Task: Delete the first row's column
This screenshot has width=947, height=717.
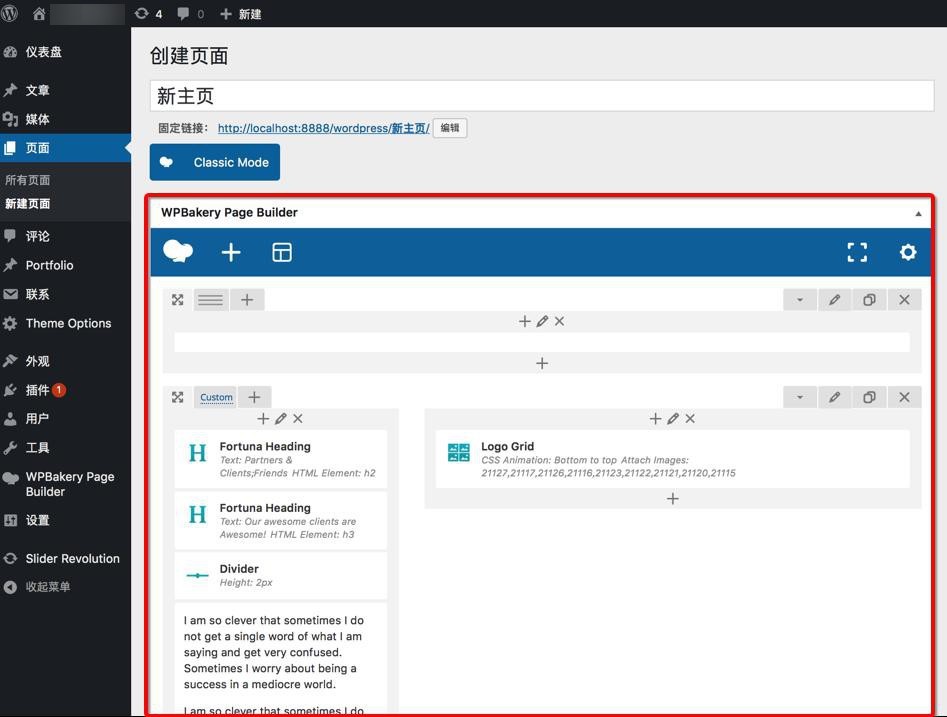Action: (559, 321)
